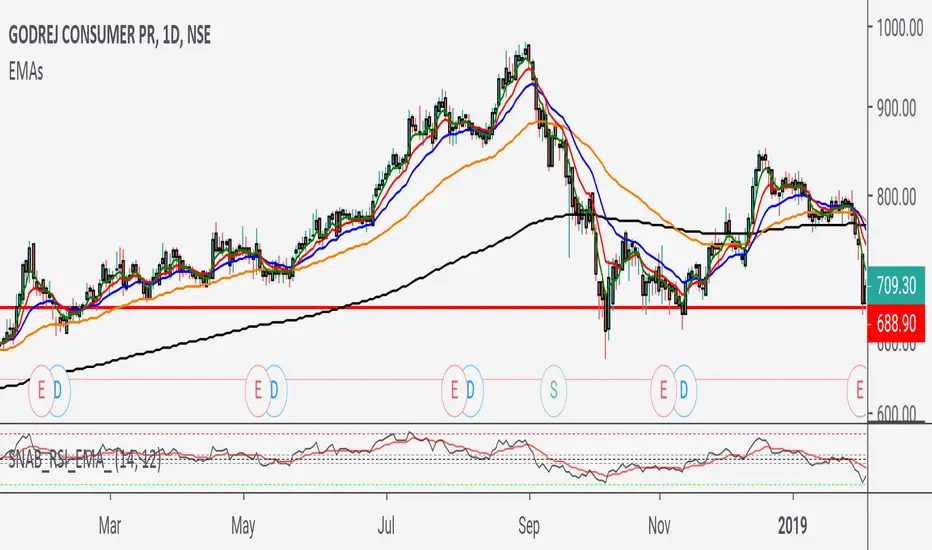Click the 1000.00 price axis label
932x550 pixels.
[899, 28]
